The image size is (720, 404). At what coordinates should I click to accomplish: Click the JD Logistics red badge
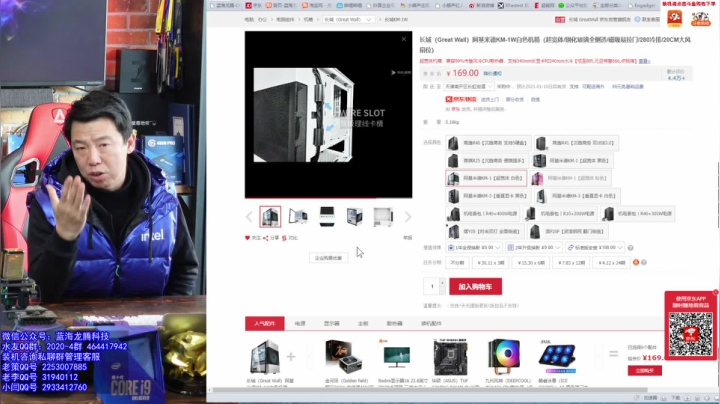(461, 99)
